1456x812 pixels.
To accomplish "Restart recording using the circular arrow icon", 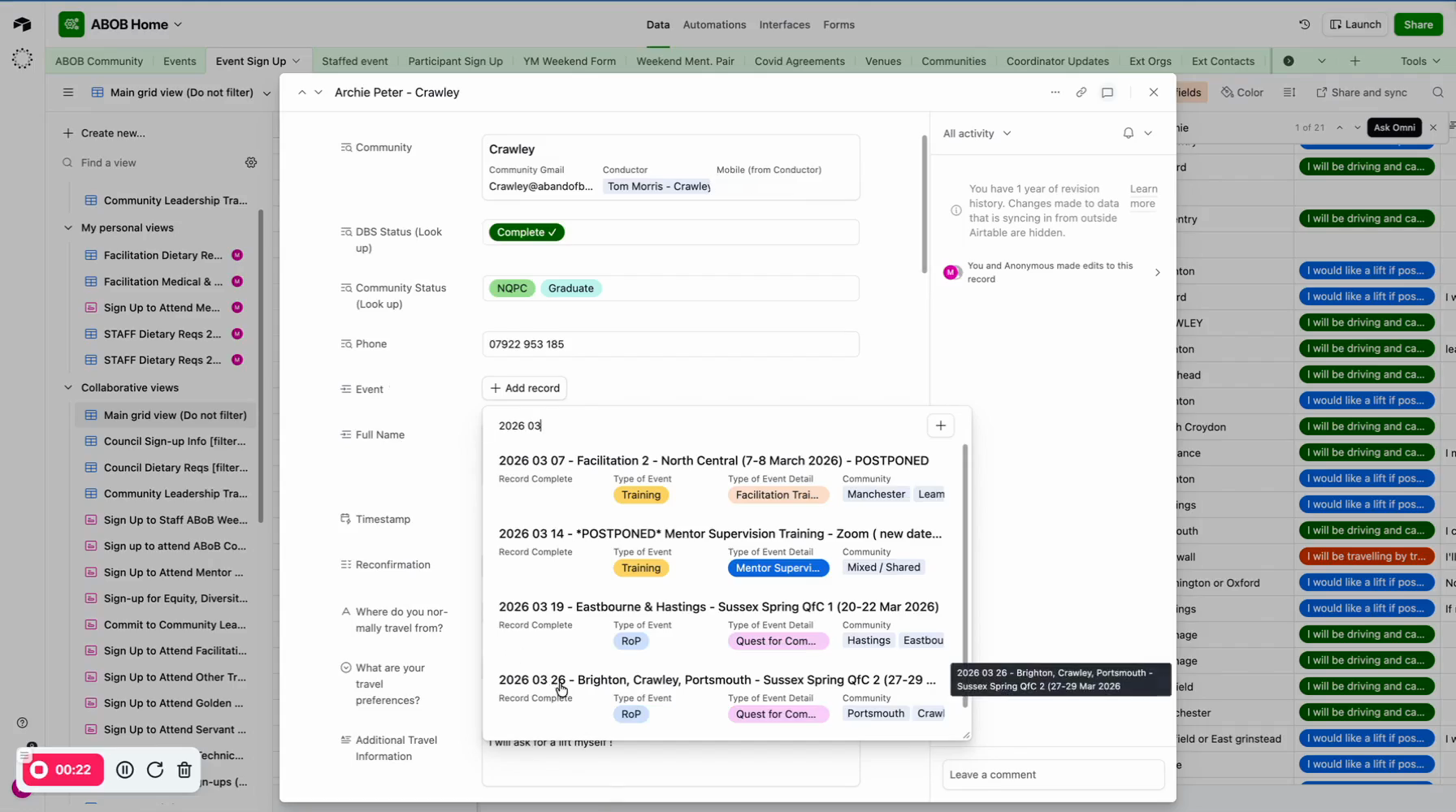I will 154,770.
